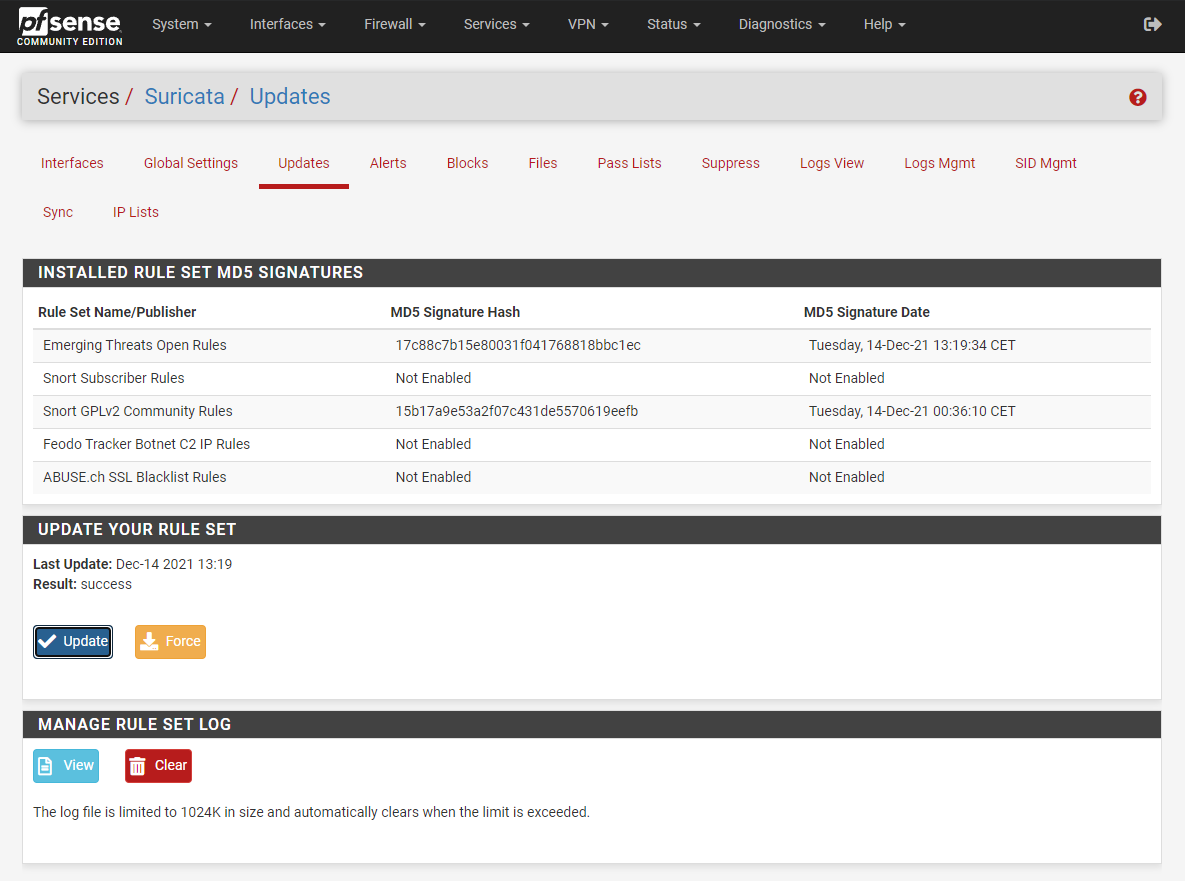Switch to the Logs View tab
The width and height of the screenshot is (1185, 881).
tap(831, 163)
